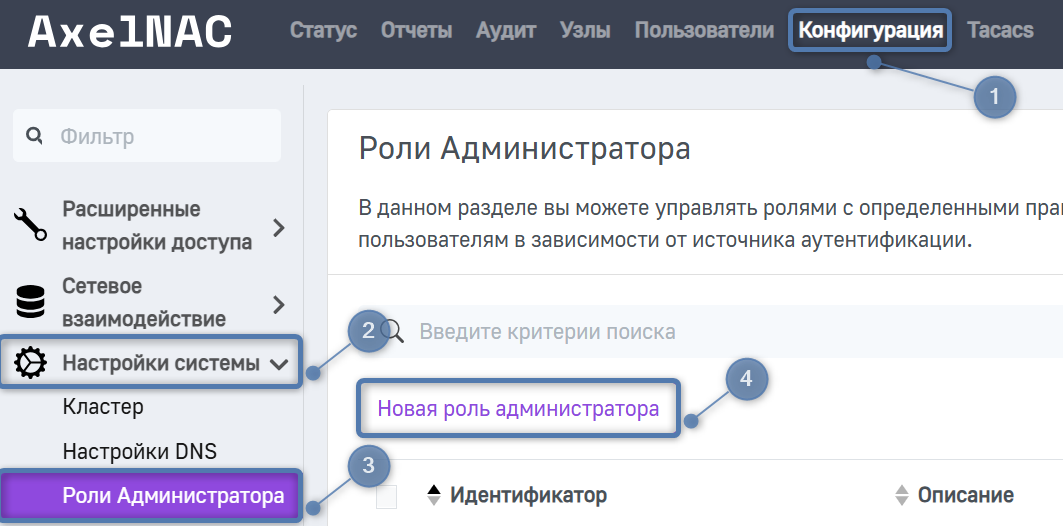
Task: Click the sort arrows beside Описание
Action: [x=901, y=495]
